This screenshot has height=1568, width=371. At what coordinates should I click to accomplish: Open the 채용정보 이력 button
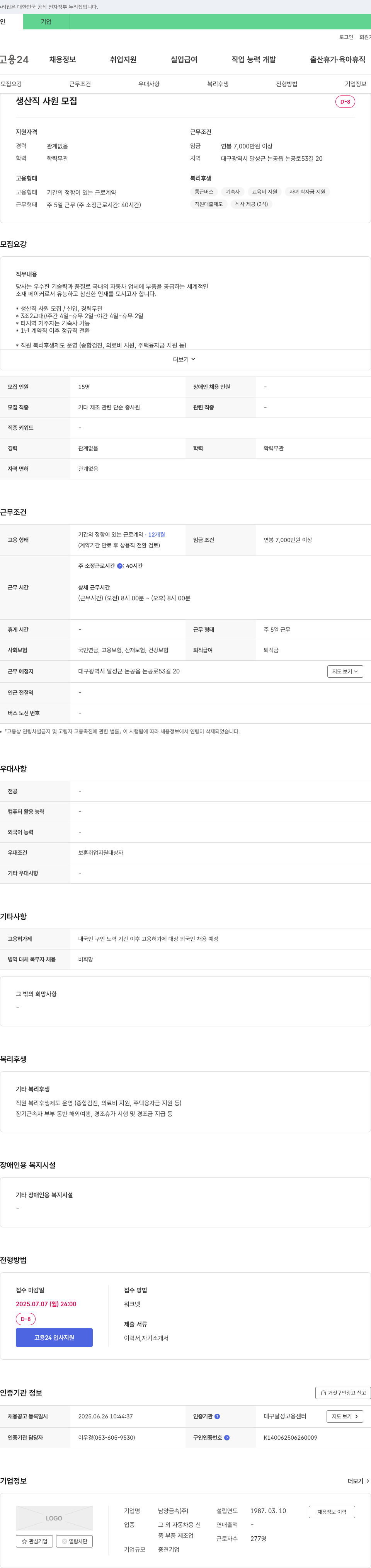[332, 1512]
